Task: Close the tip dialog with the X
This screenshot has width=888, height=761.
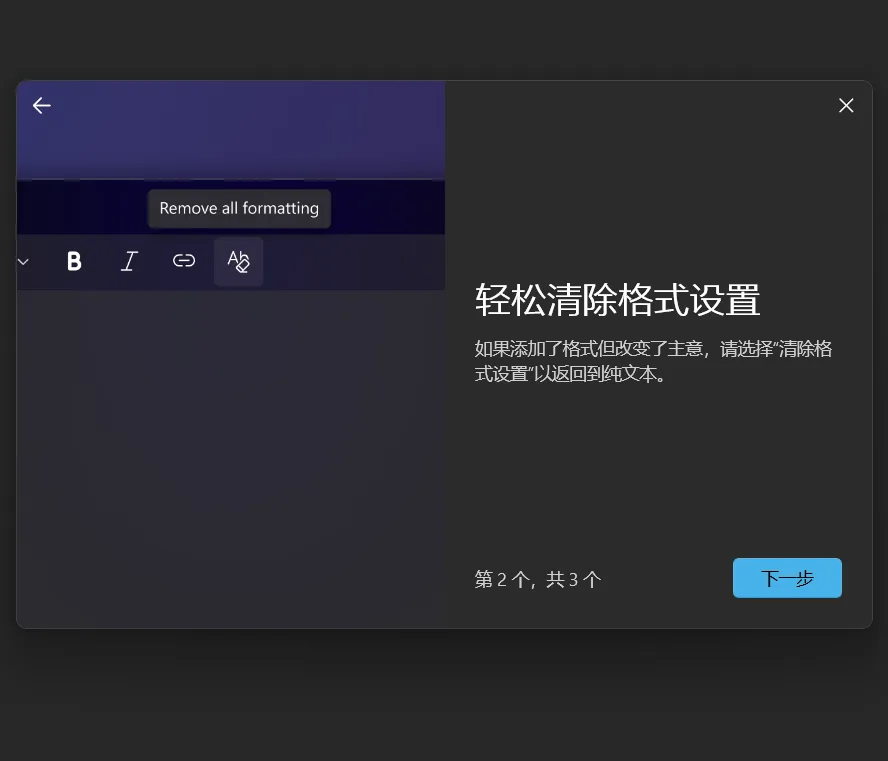Action: click(x=846, y=105)
